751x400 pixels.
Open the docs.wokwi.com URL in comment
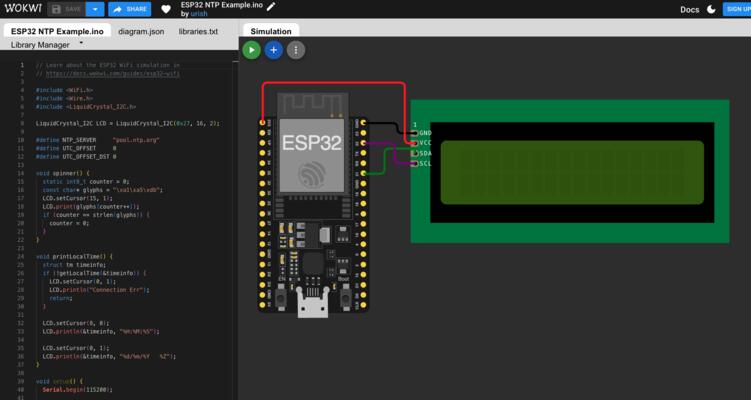coord(113,74)
